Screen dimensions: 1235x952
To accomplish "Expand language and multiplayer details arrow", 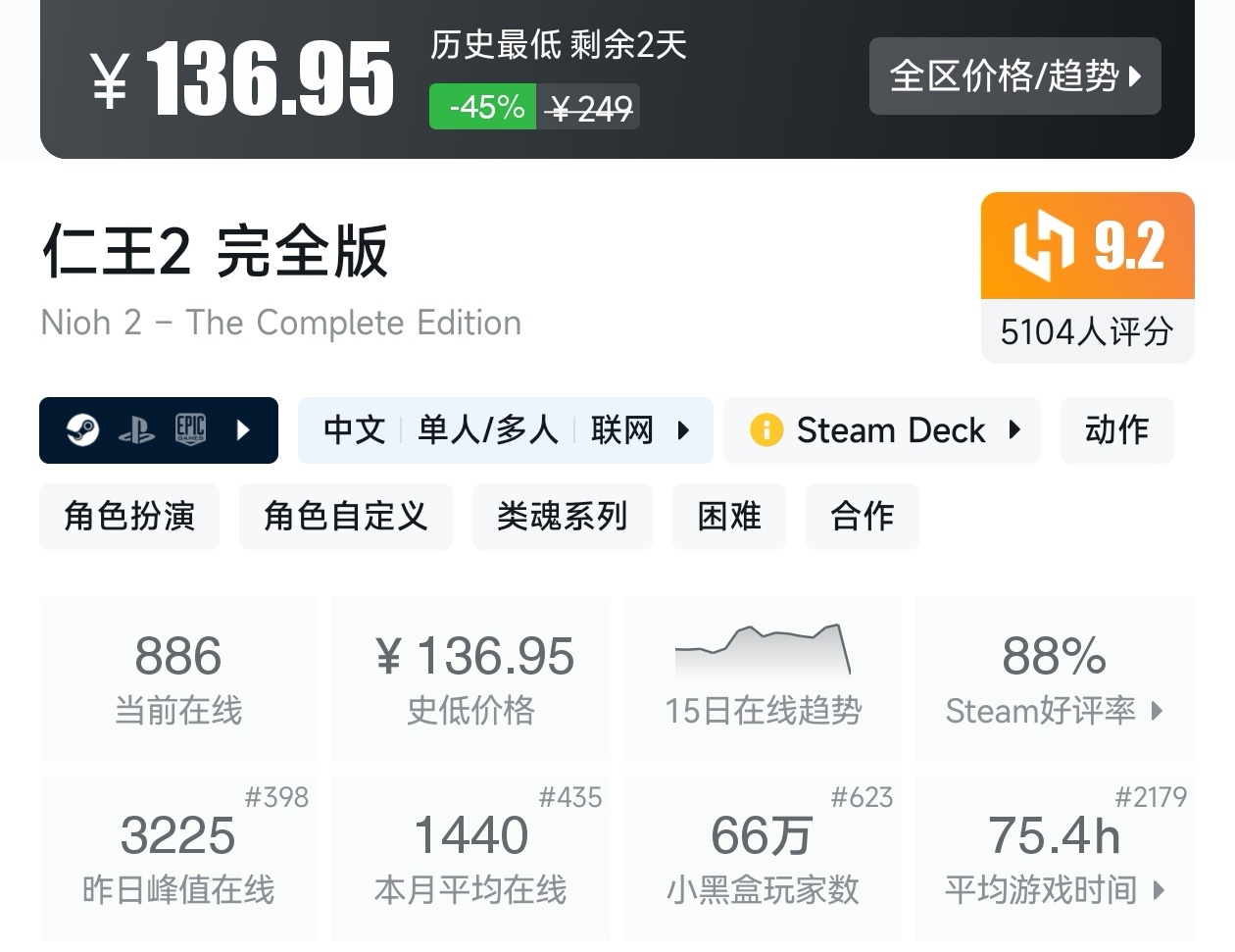I will pos(683,429).
